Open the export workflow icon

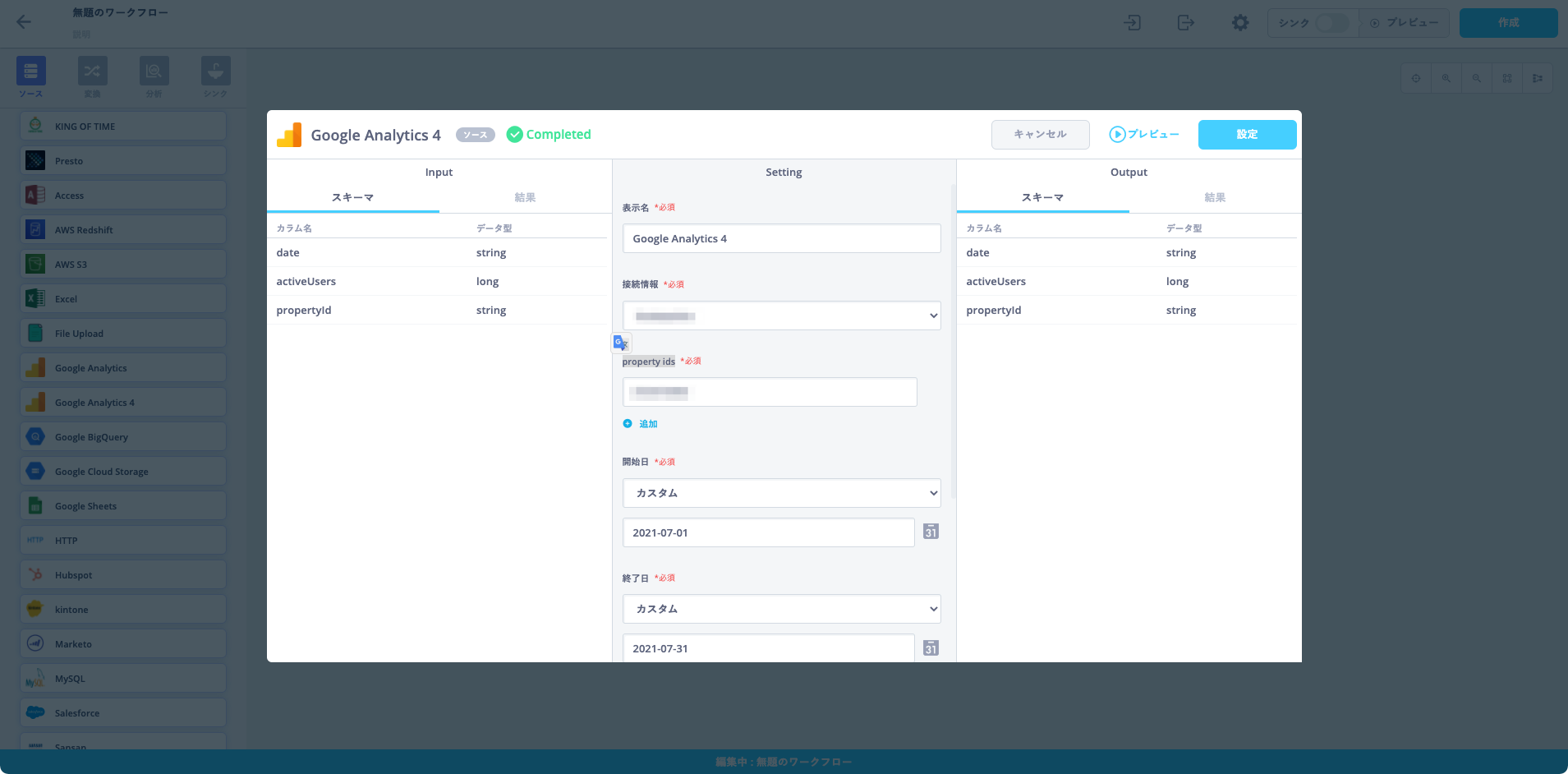[x=1185, y=22]
